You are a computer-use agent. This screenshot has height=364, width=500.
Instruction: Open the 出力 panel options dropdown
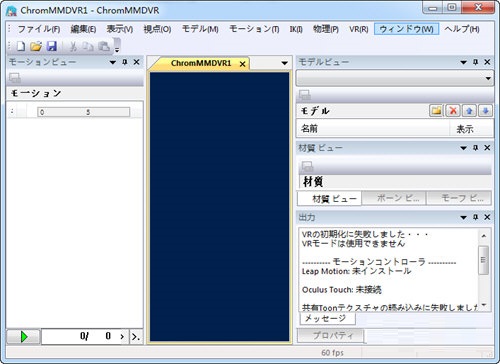[463, 217]
